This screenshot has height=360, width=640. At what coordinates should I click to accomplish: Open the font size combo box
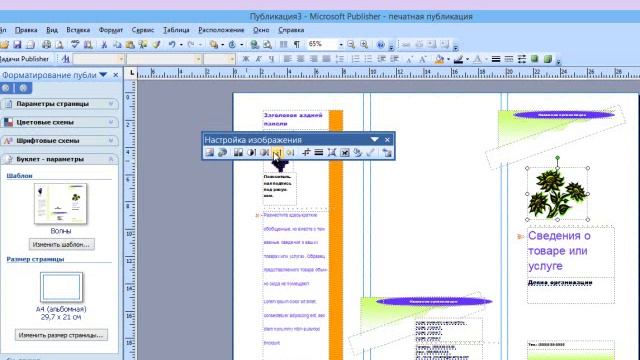tap(220, 59)
